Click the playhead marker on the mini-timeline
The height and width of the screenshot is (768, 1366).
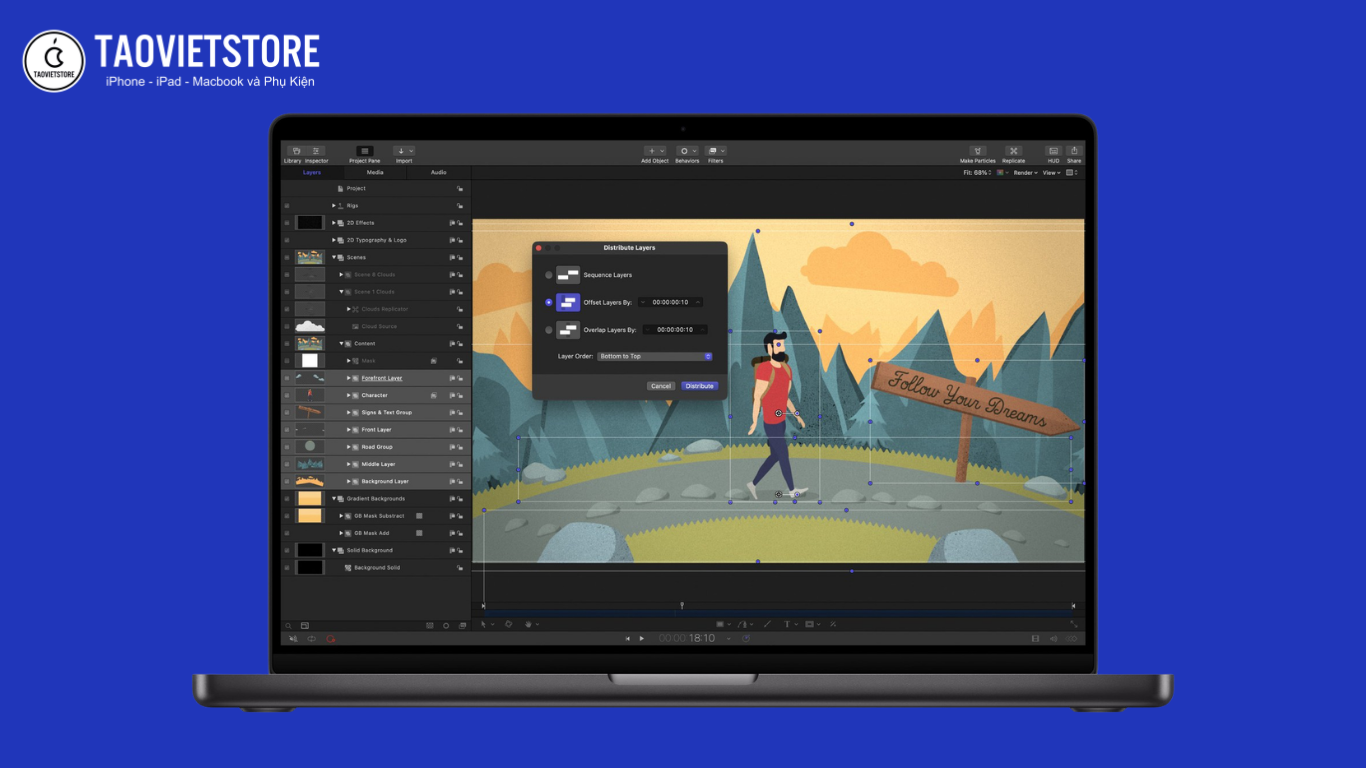[x=682, y=605]
